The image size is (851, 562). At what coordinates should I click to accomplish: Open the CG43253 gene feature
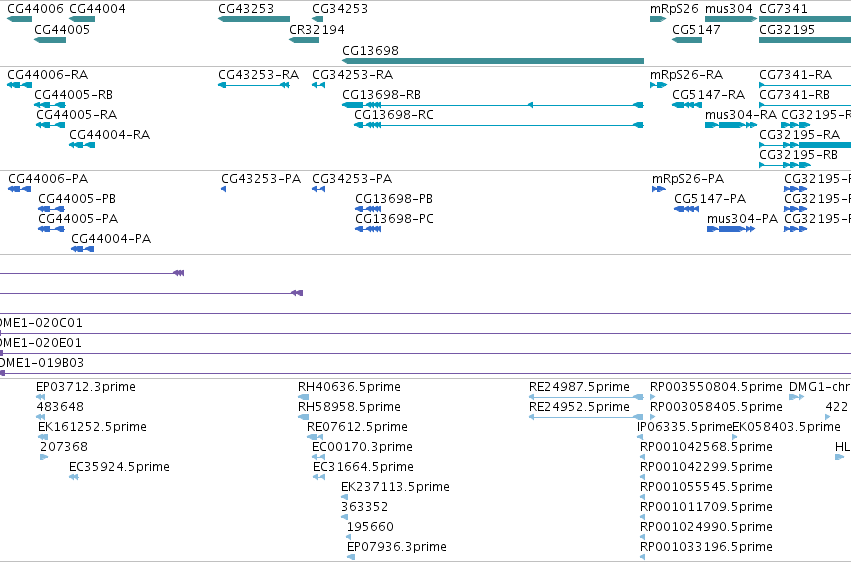(x=254, y=19)
